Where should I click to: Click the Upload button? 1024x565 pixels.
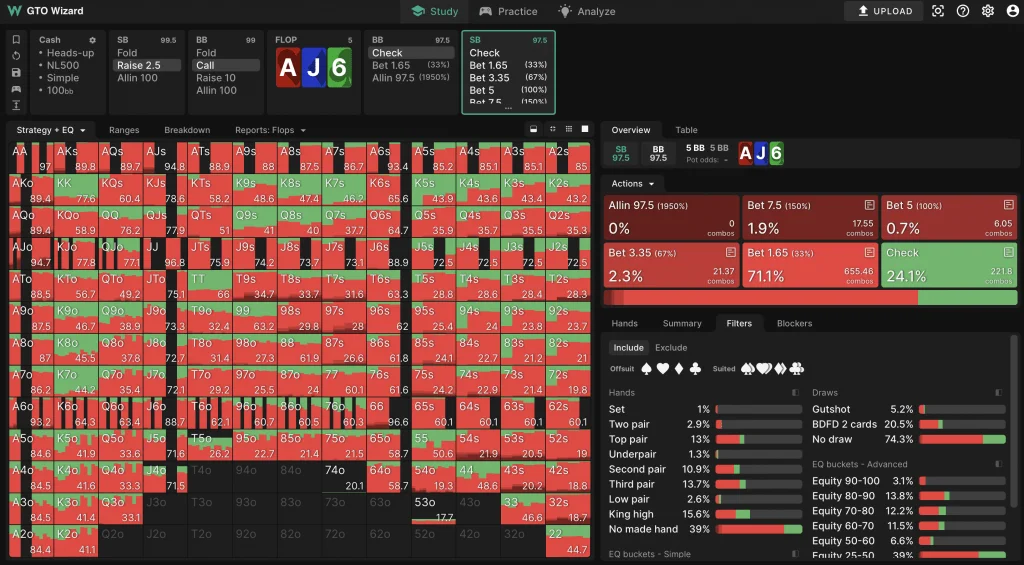[x=885, y=11]
